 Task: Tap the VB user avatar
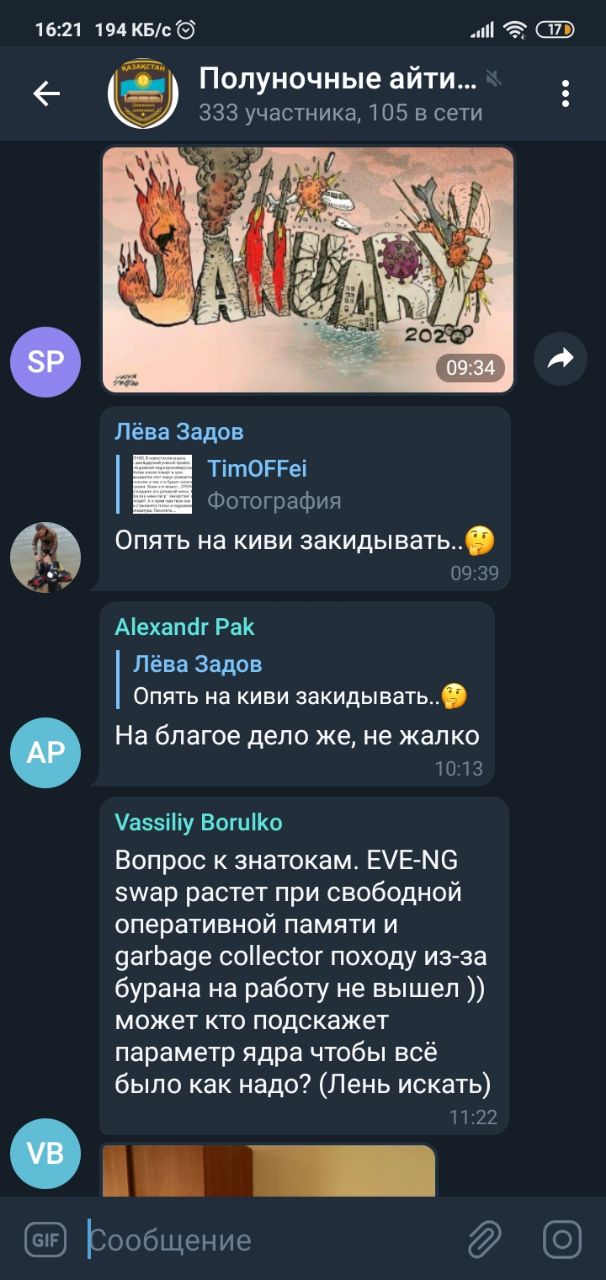(x=45, y=1153)
